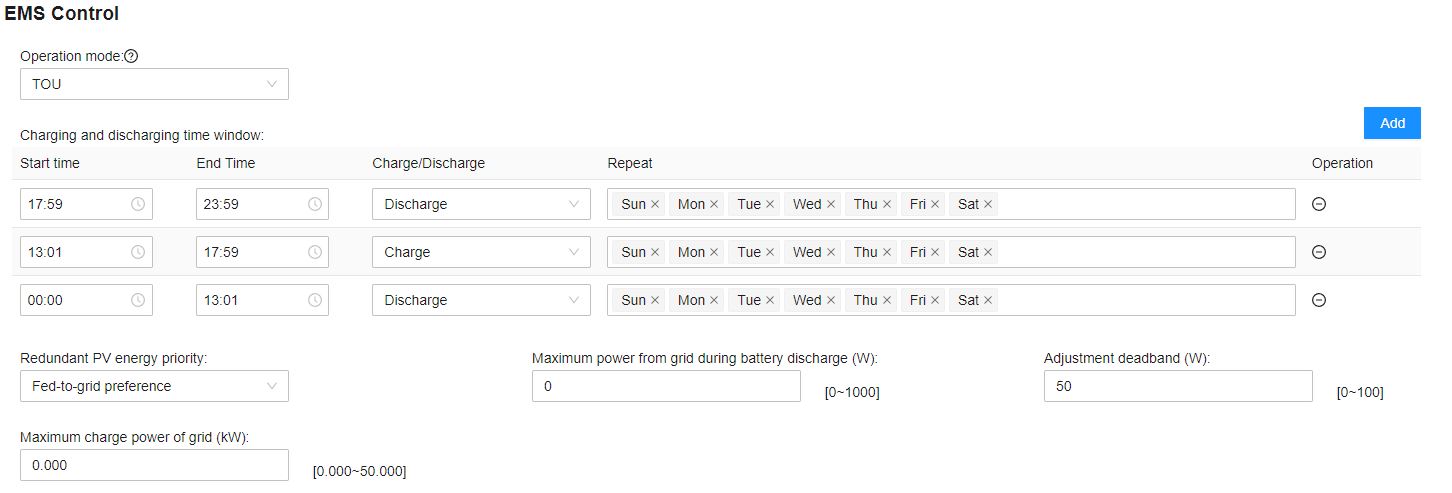
Task: Open Discharge dropdown in first row
Action: (480, 204)
